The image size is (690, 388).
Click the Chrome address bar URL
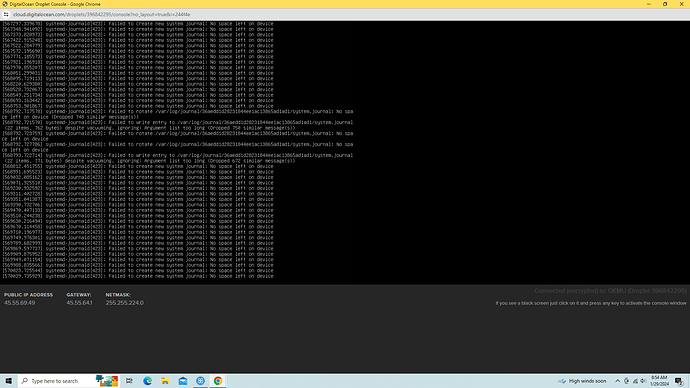[102, 15]
